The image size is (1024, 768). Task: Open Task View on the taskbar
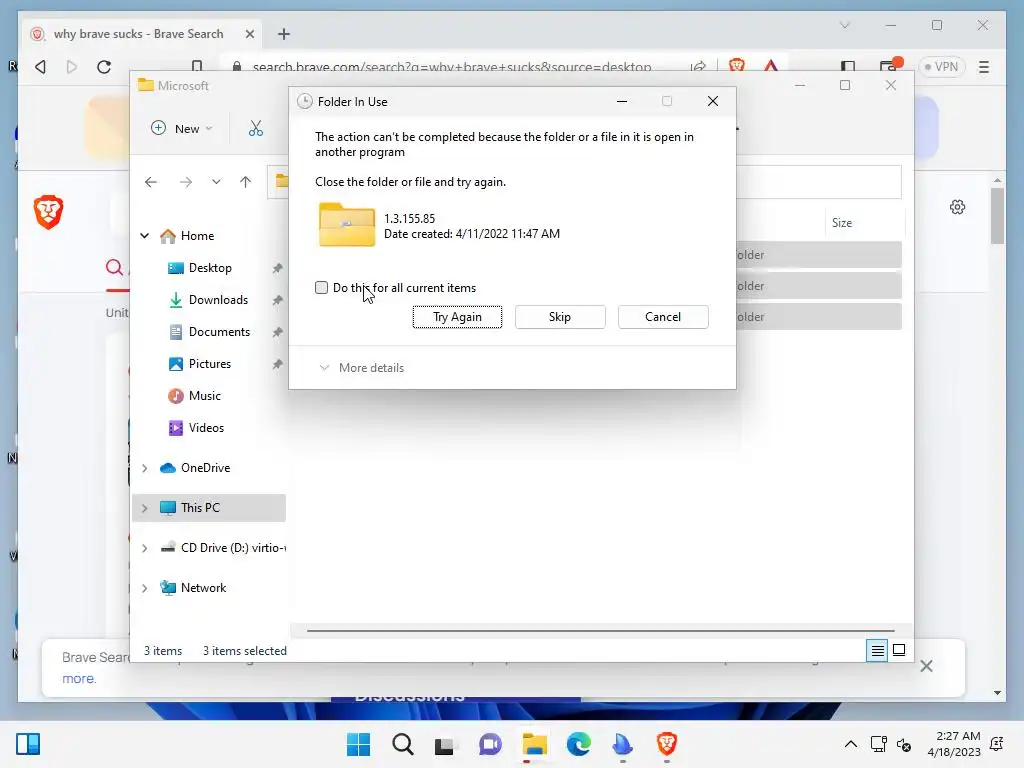[x=445, y=744]
